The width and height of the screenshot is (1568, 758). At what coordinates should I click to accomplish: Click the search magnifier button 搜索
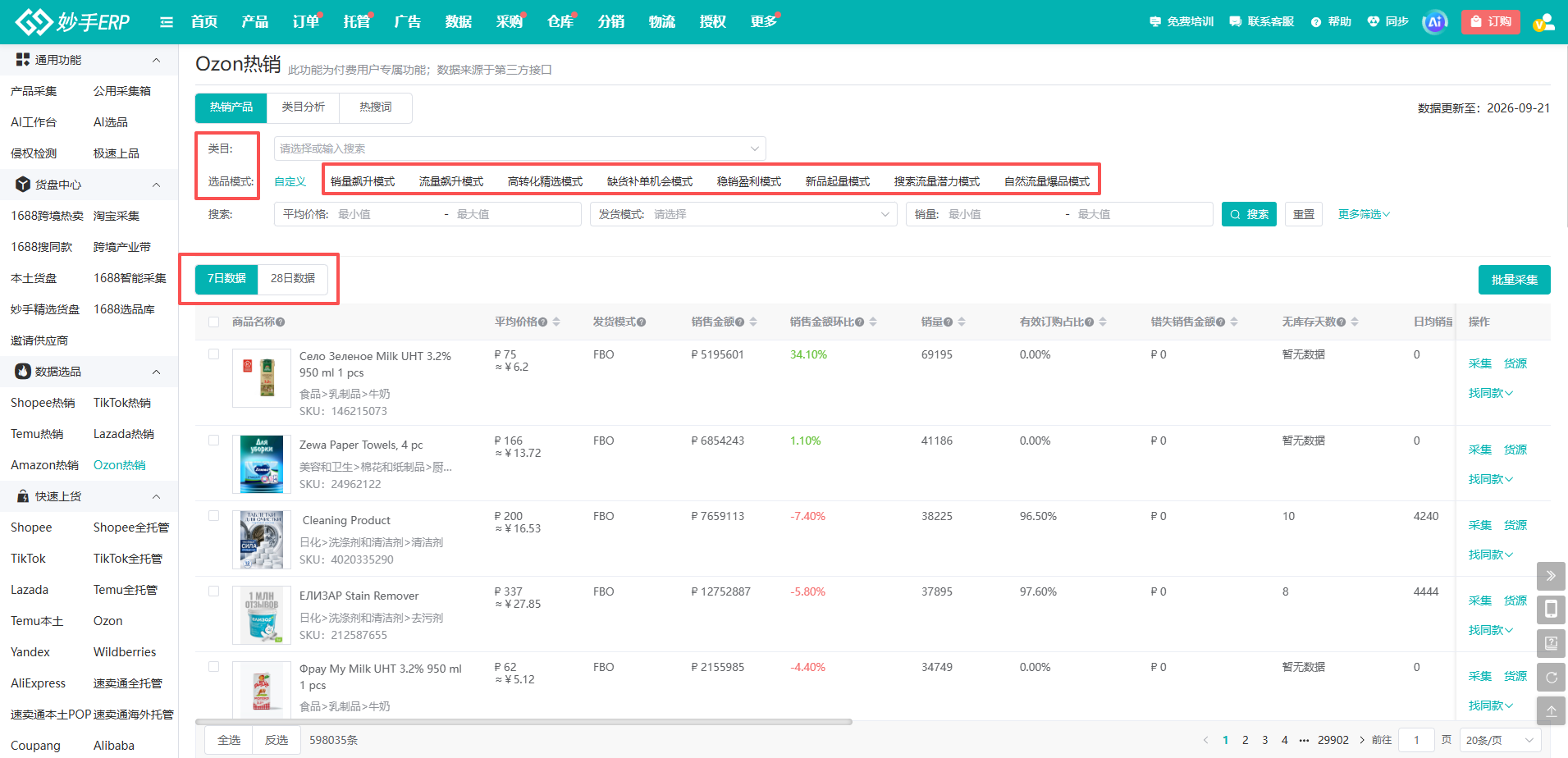coord(1249,214)
